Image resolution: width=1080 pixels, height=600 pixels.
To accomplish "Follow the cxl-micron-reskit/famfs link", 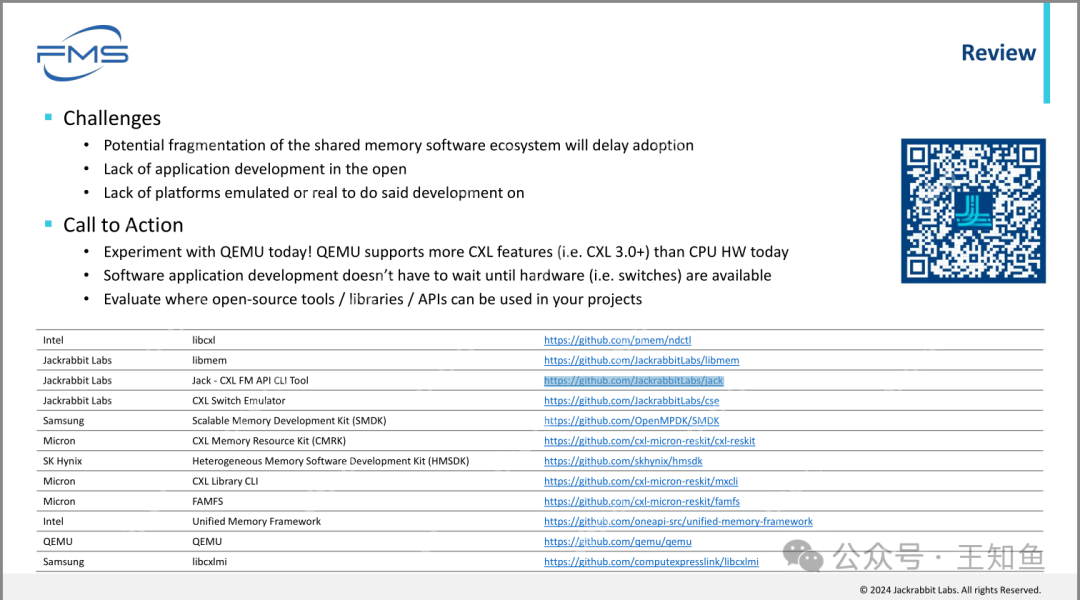I will (641, 501).
